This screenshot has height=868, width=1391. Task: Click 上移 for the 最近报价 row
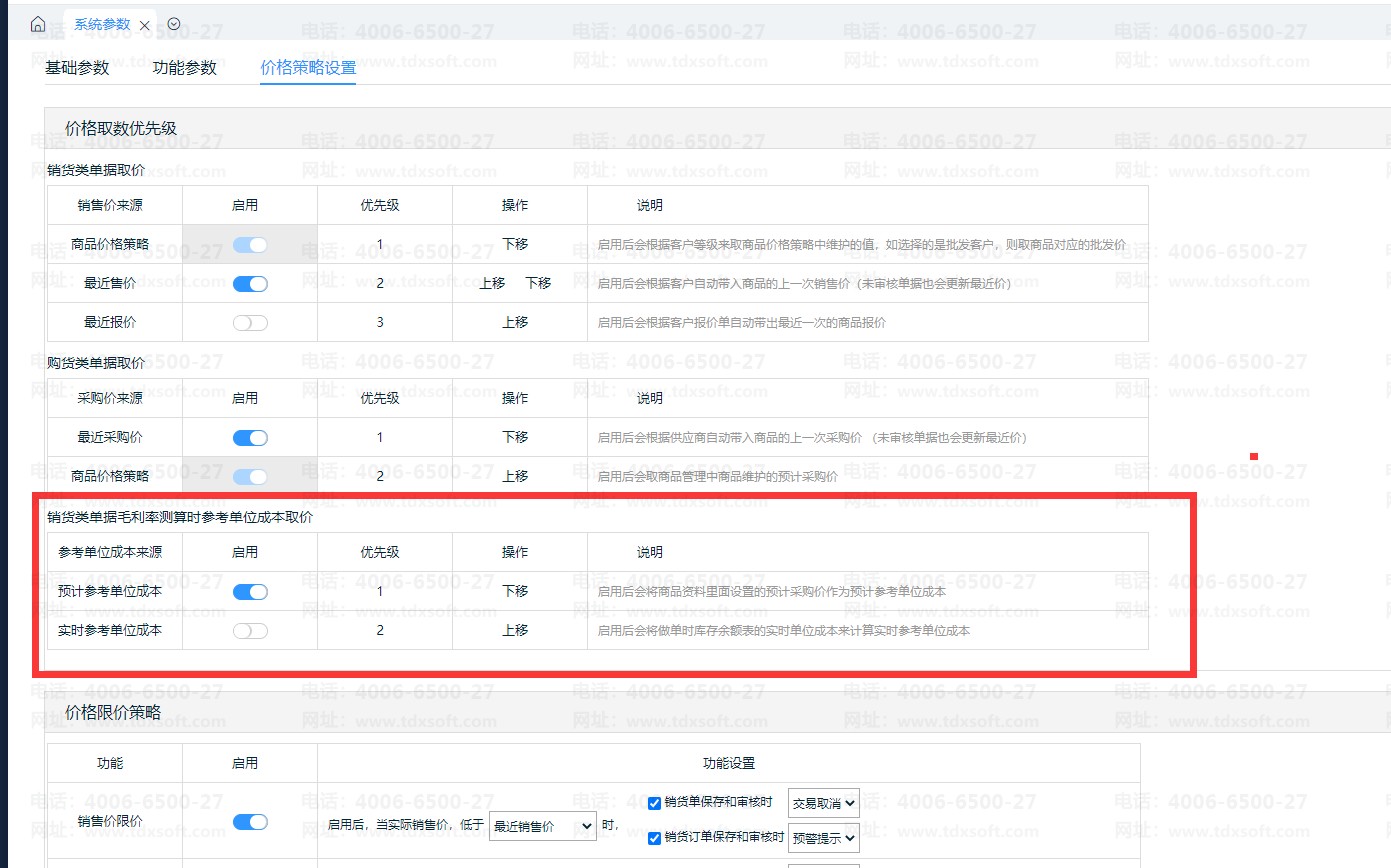click(515, 323)
